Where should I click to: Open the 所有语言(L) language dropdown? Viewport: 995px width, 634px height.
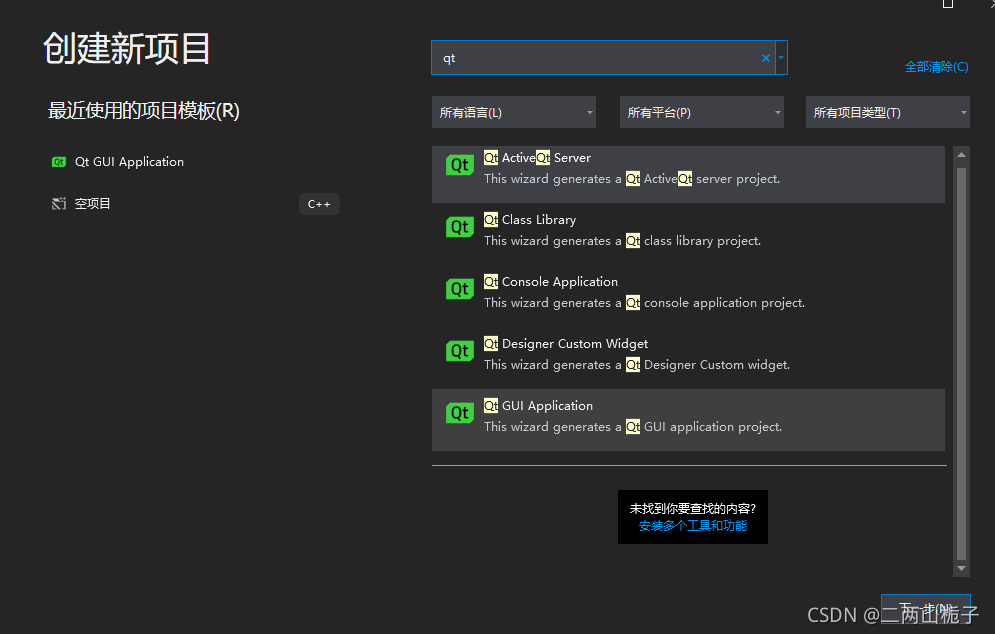click(513, 112)
